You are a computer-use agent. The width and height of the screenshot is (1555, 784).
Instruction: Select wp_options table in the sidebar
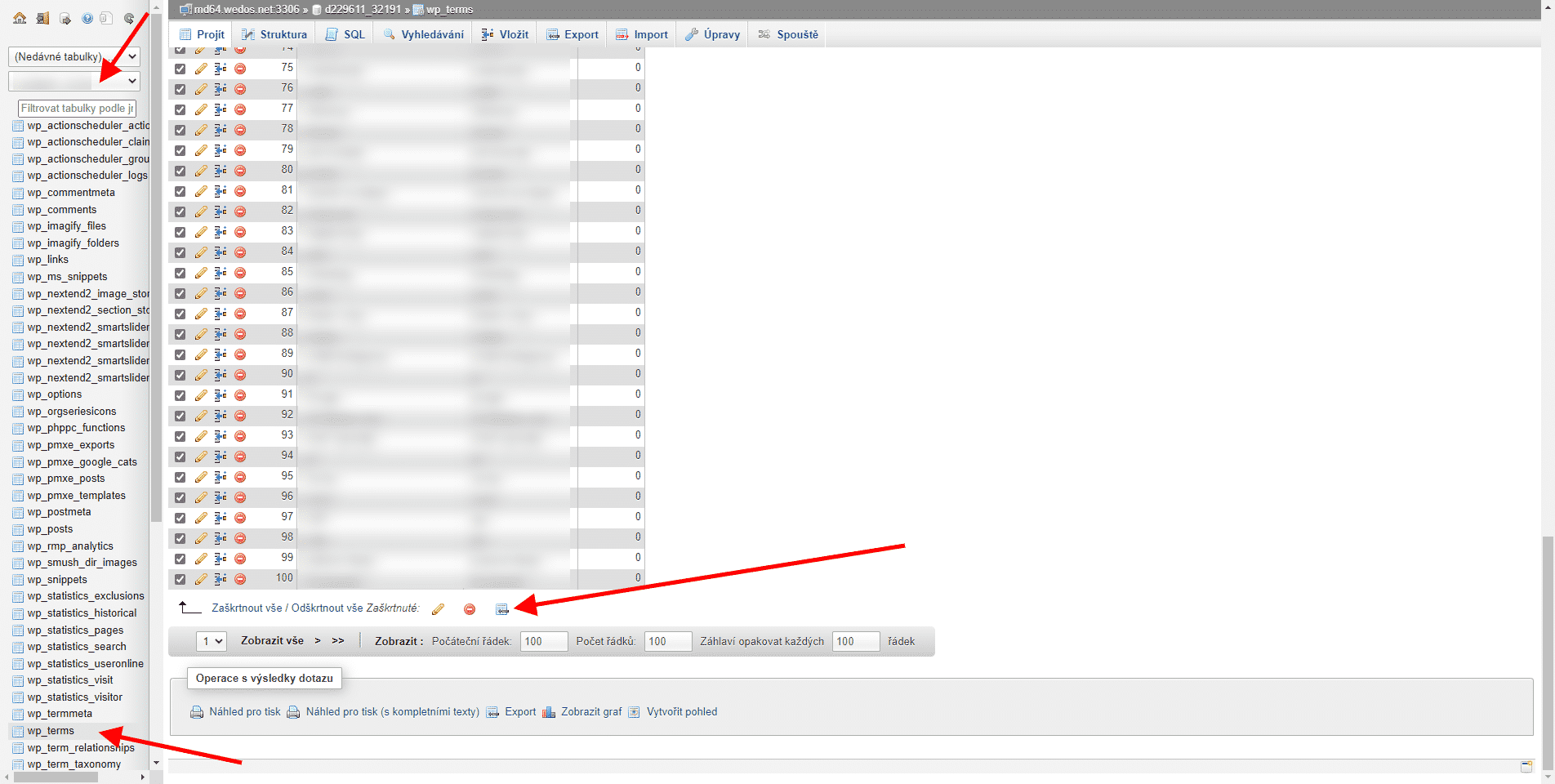(x=54, y=394)
